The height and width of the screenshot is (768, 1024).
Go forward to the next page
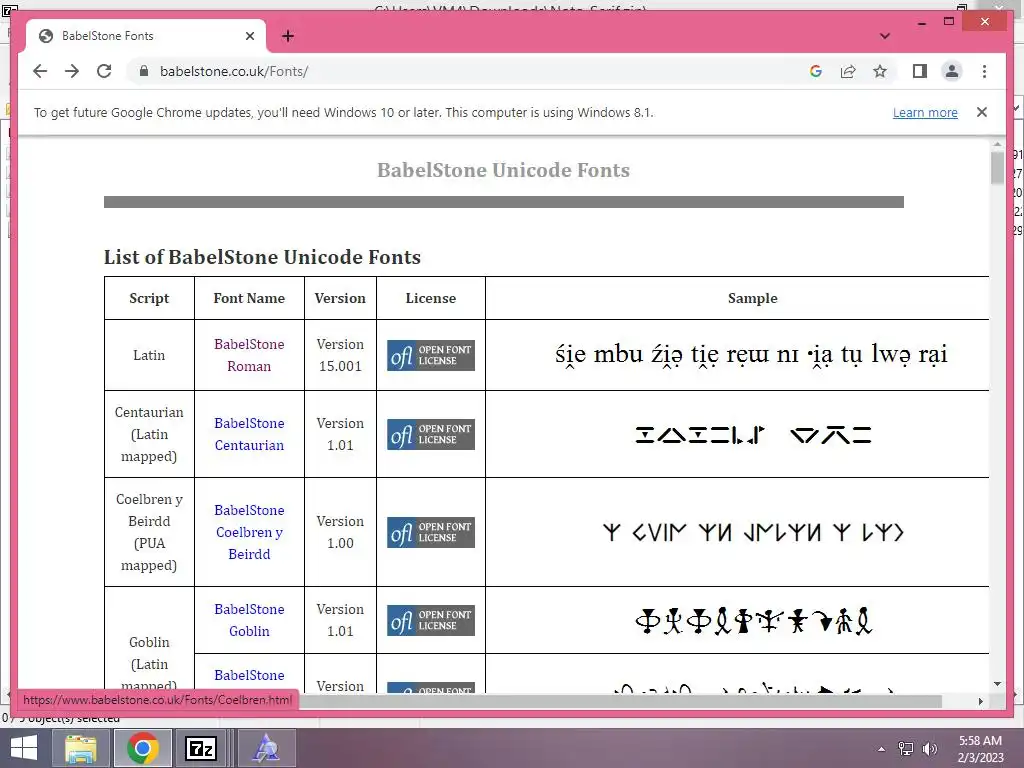[72, 71]
